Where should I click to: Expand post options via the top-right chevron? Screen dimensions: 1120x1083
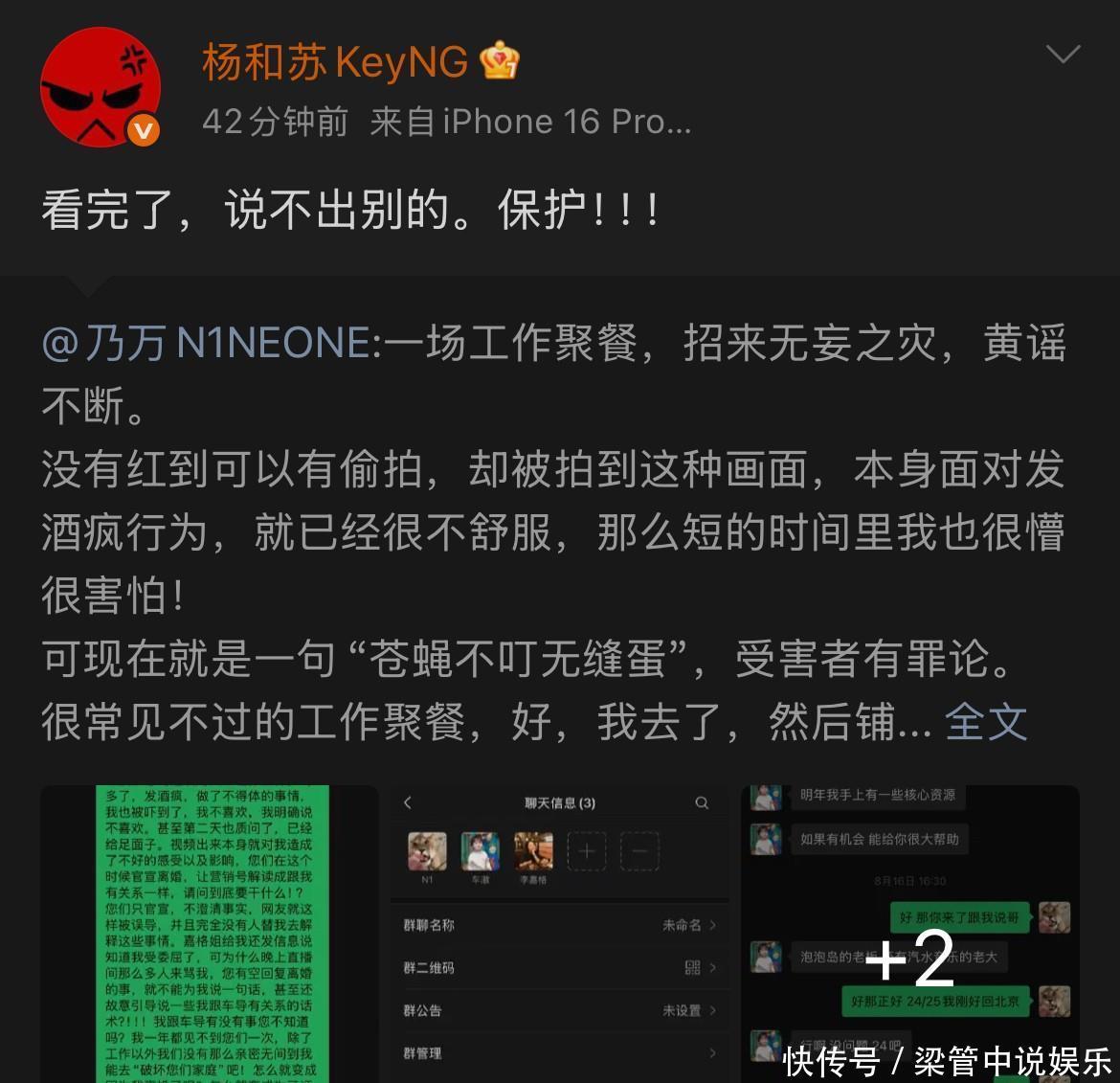coord(1063,54)
